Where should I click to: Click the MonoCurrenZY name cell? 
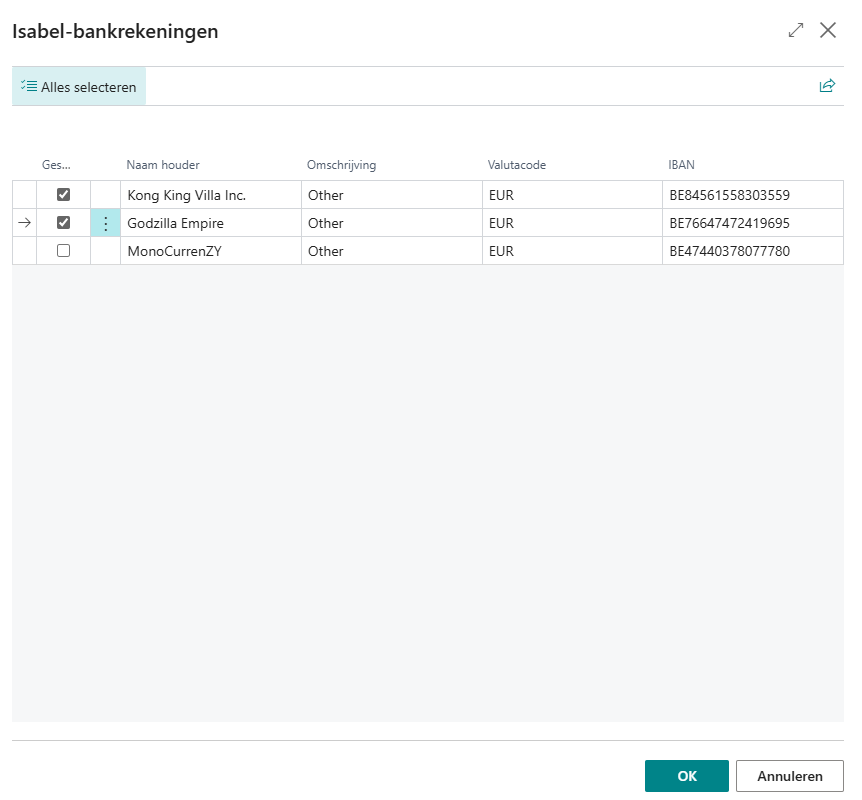174,251
